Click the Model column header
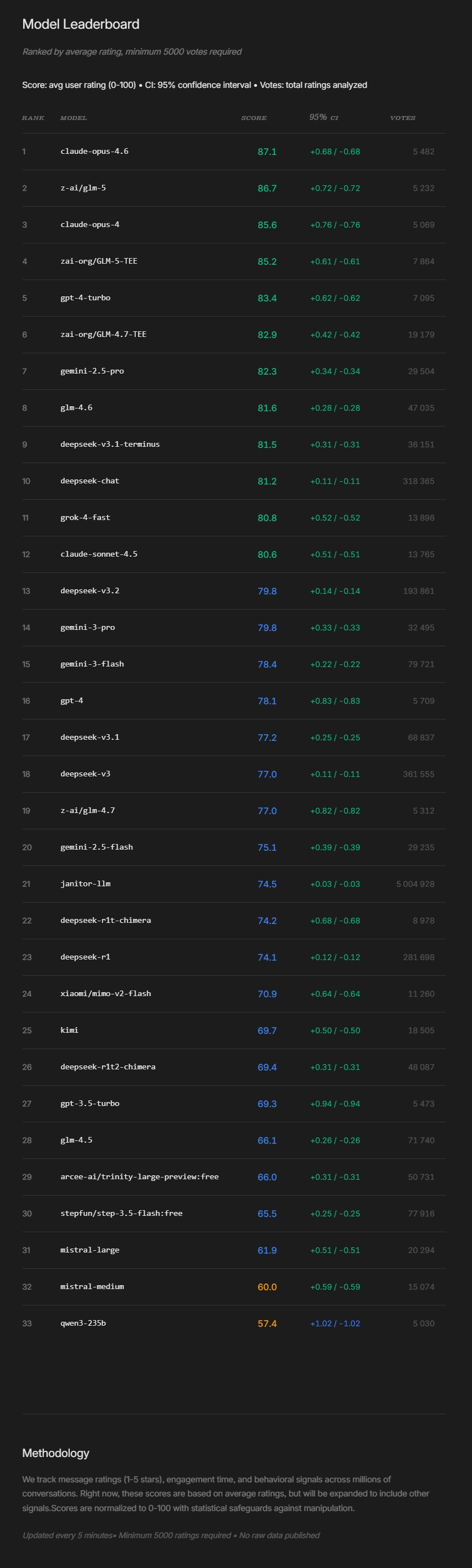472x1568 pixels. point(74,118)
